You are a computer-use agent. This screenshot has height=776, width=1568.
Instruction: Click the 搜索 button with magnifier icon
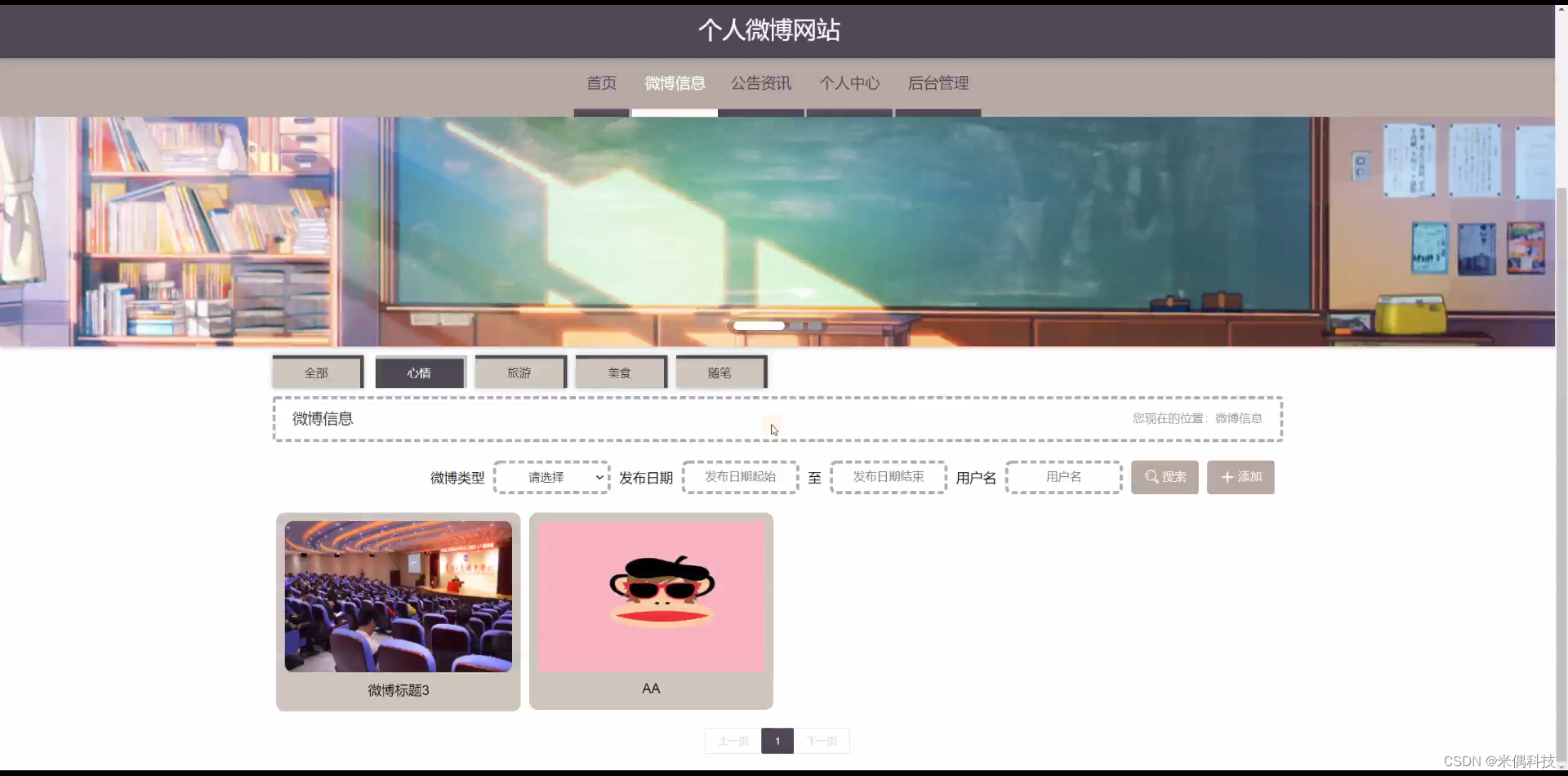point(1165,477)
